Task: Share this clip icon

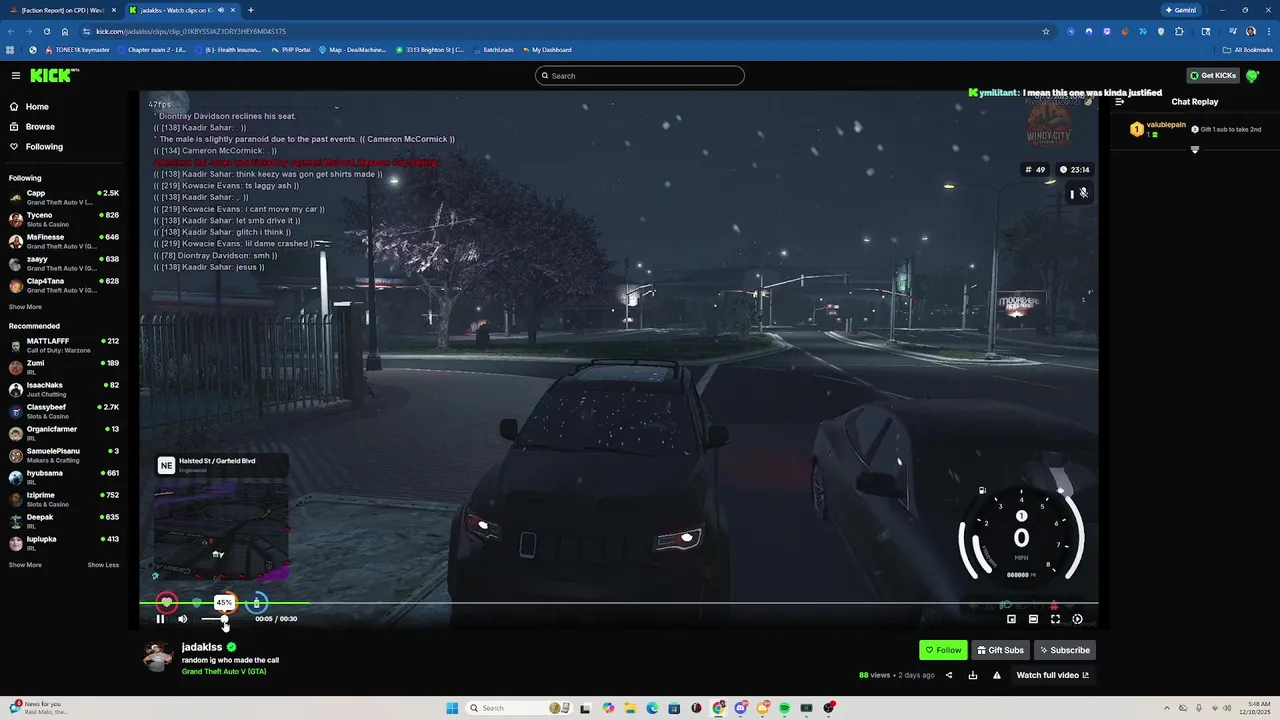Action: click(x=949, y=675)
